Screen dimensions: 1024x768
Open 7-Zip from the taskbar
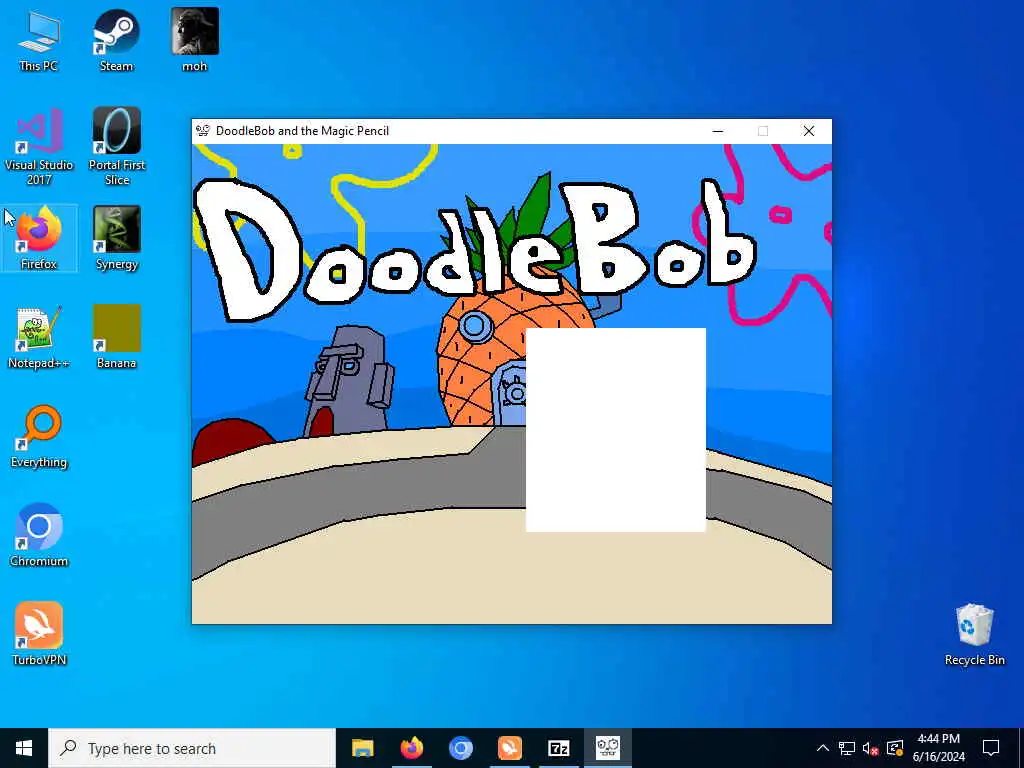click(x=558, y=748)
